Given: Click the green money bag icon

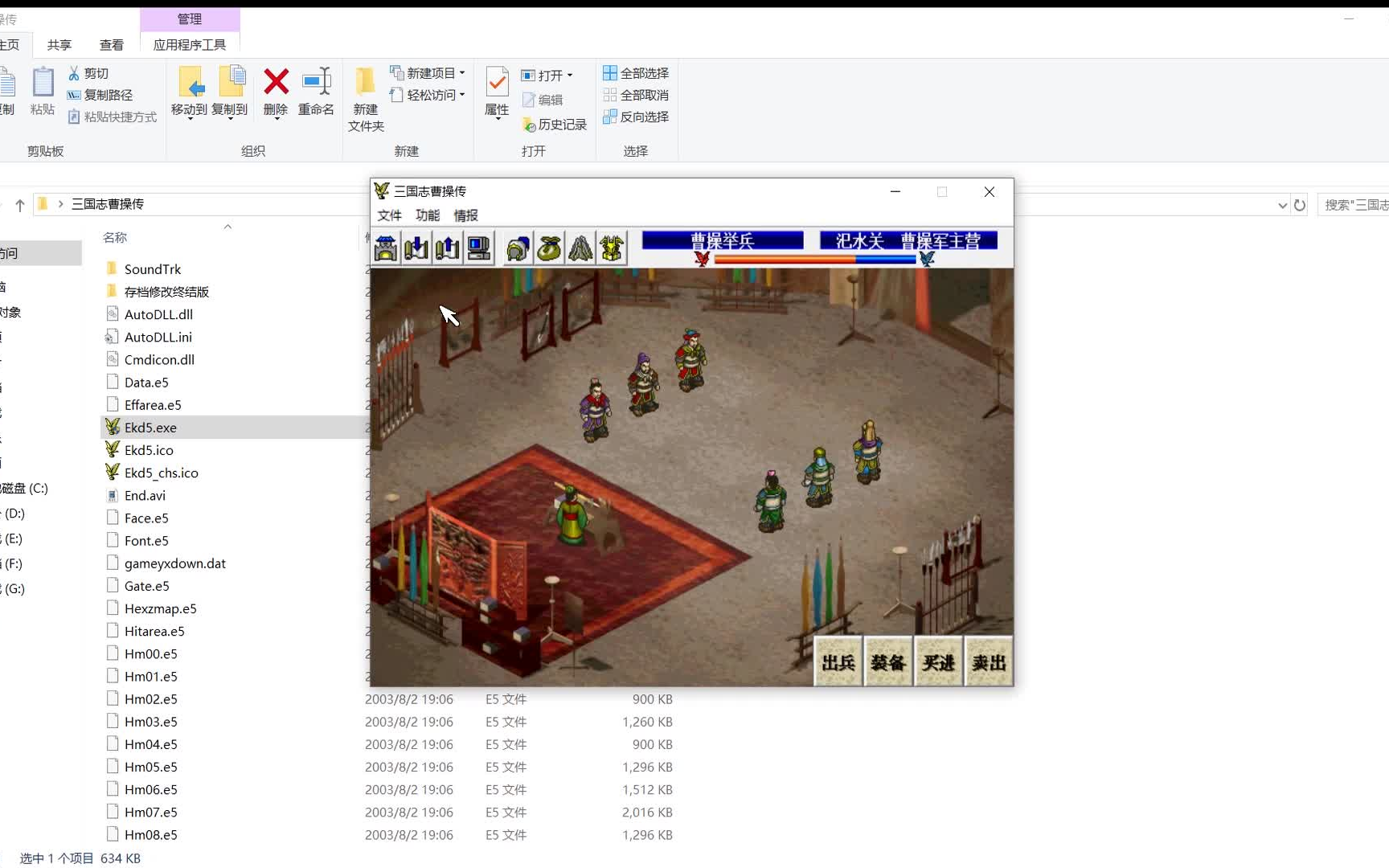Looking at the screenshot, I should pos(550,248).
